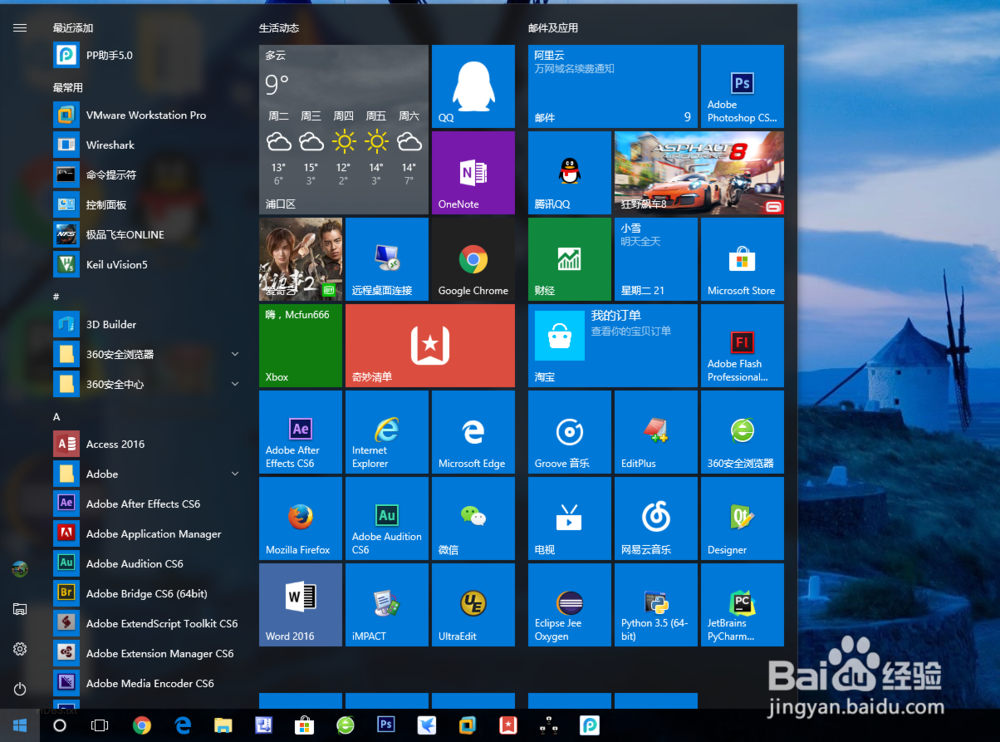
Task: Open Photoshop from the taskbar
Action: coord(386,725)
